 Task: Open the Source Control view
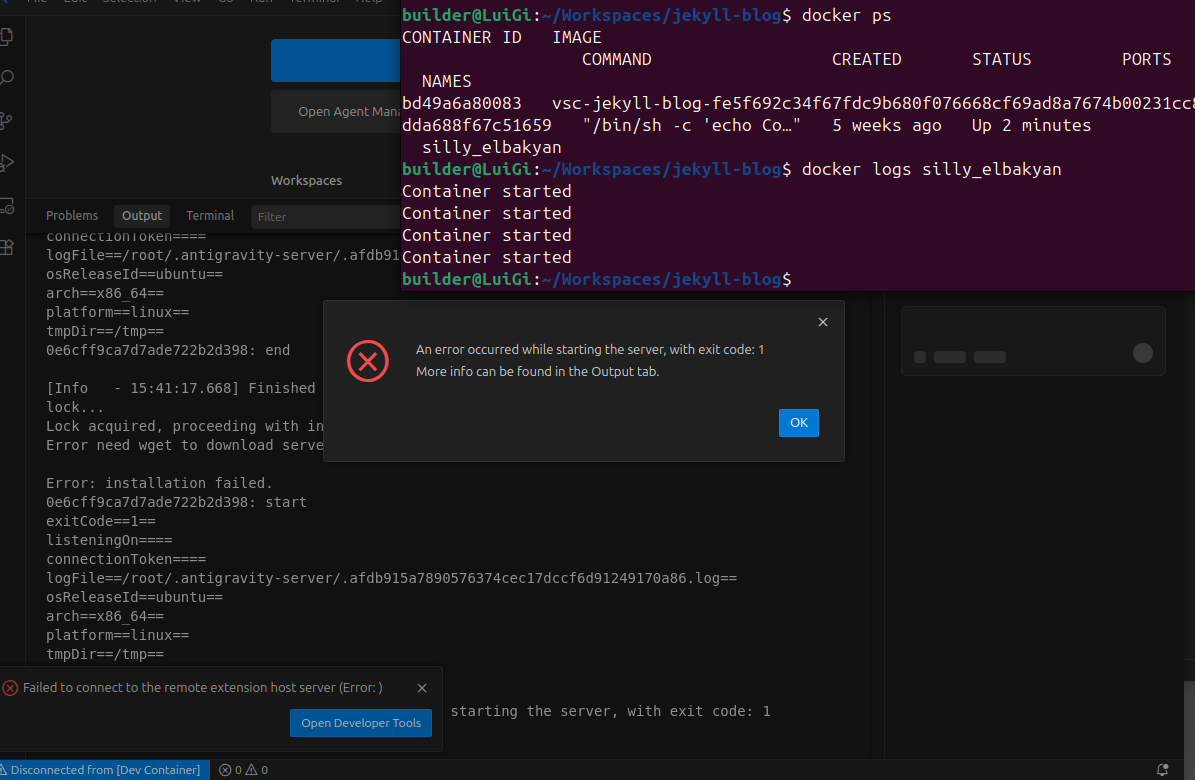point(8,120)
